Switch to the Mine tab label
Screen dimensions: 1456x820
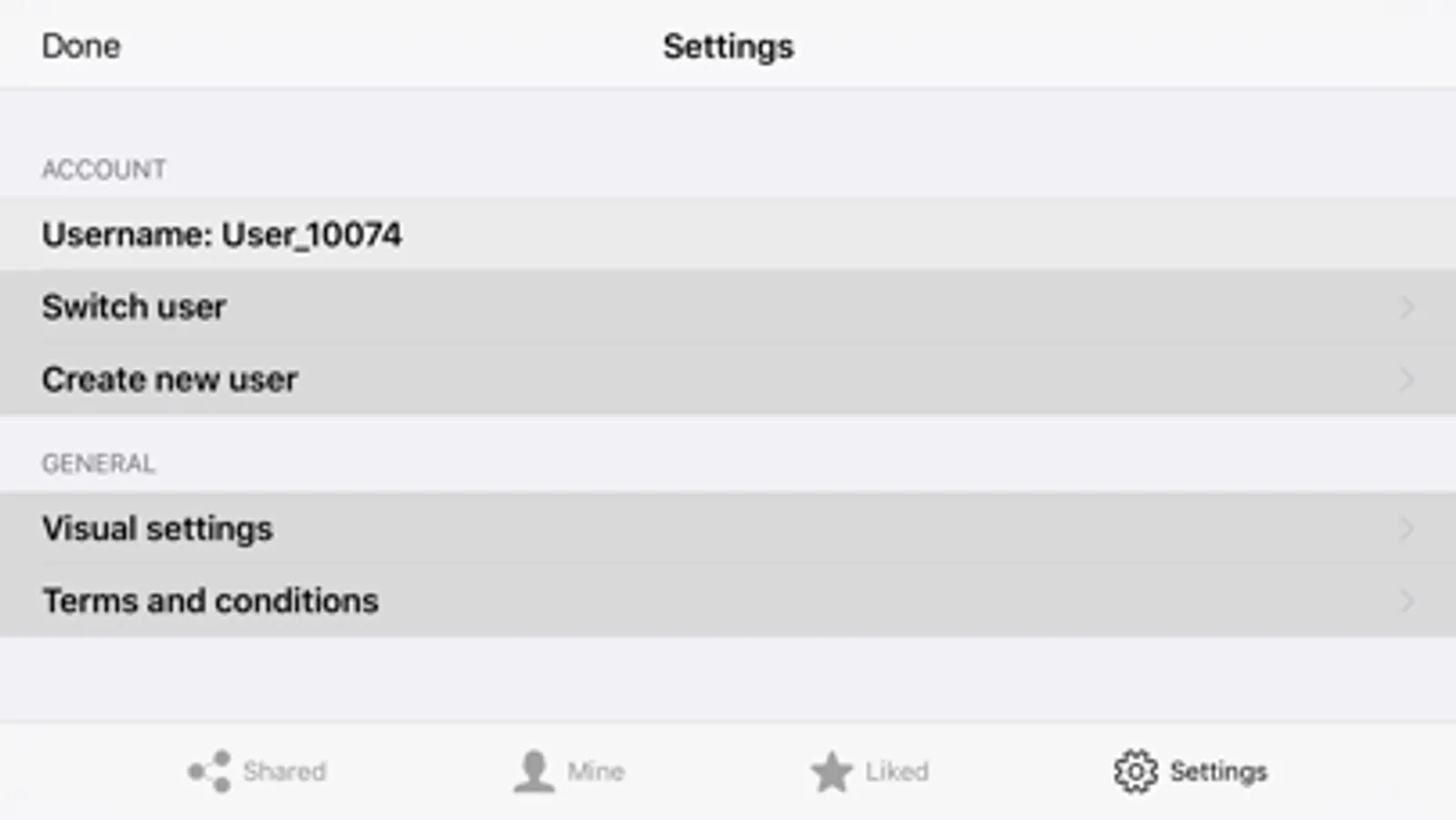point(596,771)
